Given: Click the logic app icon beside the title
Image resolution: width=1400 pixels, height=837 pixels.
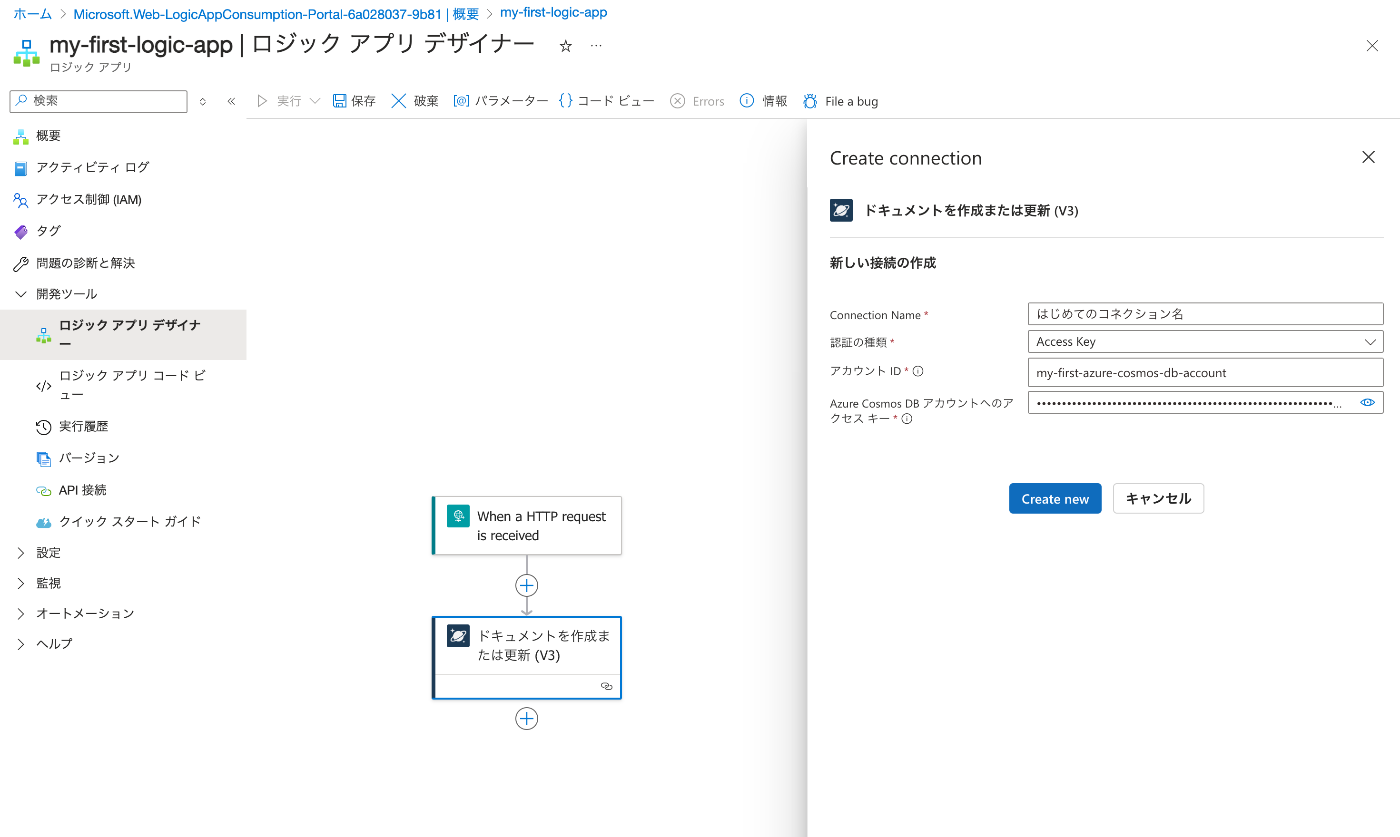Looking at the screenshot, I should click(27, 53).
